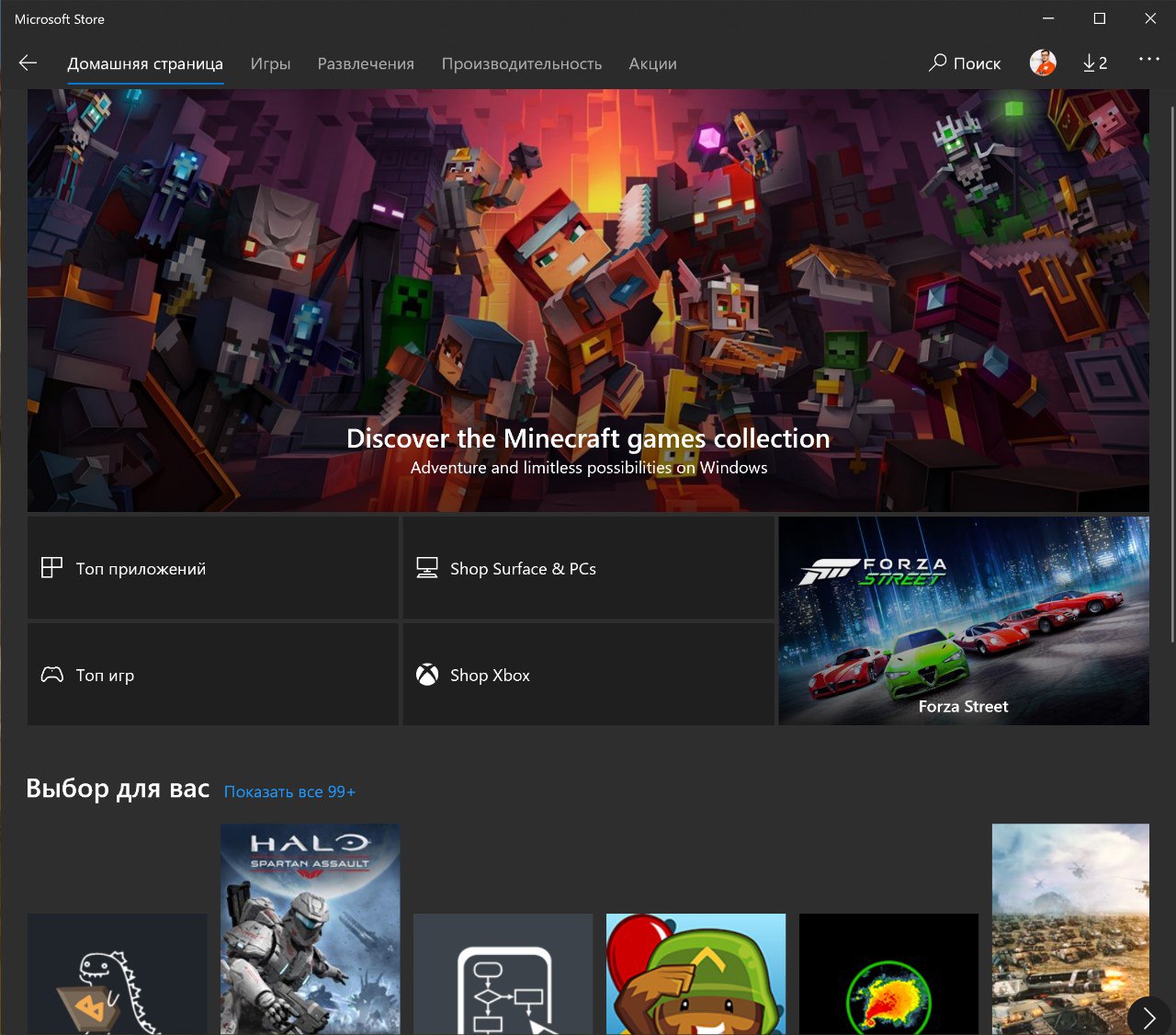Viewport: 1176px width, 1035px height.
Task: Open downloads and updates indicator
Action: tap(1094, 63)
